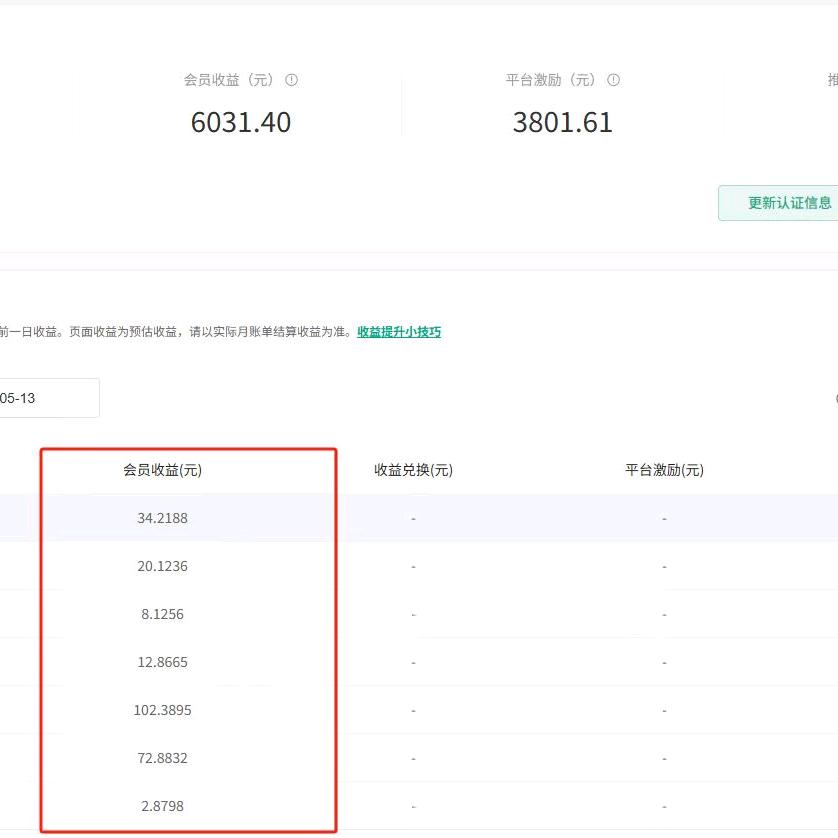838x838 pixels.
Task: Select the 102.3895 earnings cell
Action: coord(162,710)
